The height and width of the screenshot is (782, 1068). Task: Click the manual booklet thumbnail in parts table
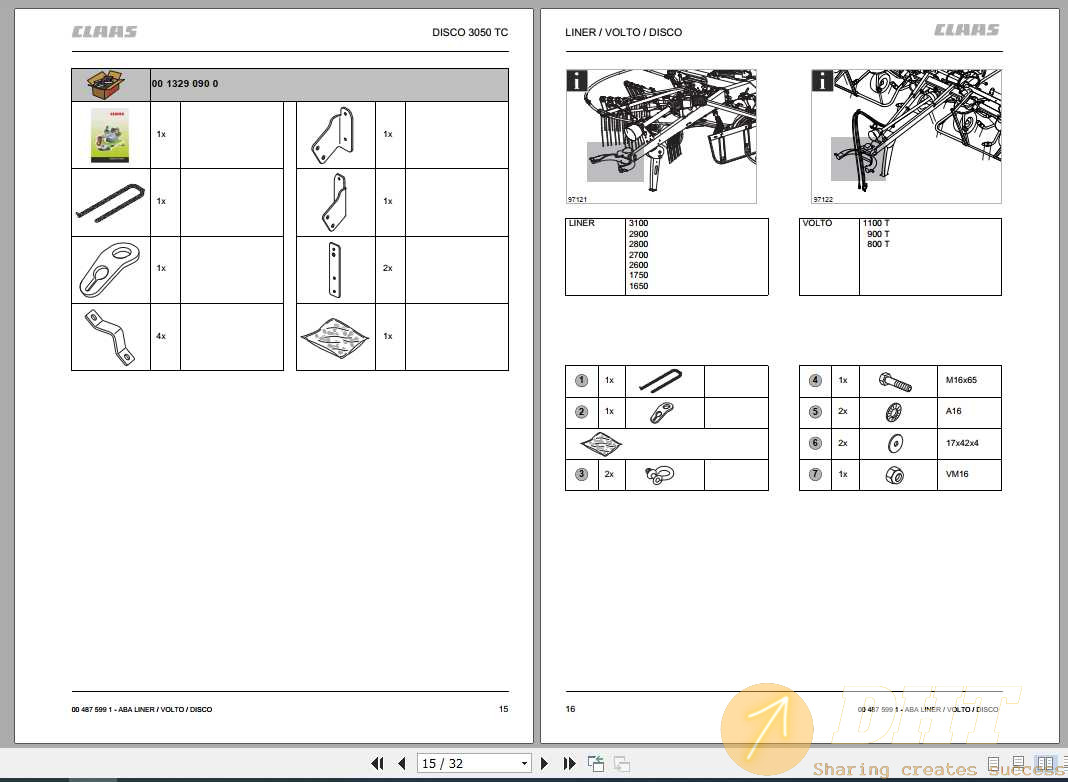110,135
